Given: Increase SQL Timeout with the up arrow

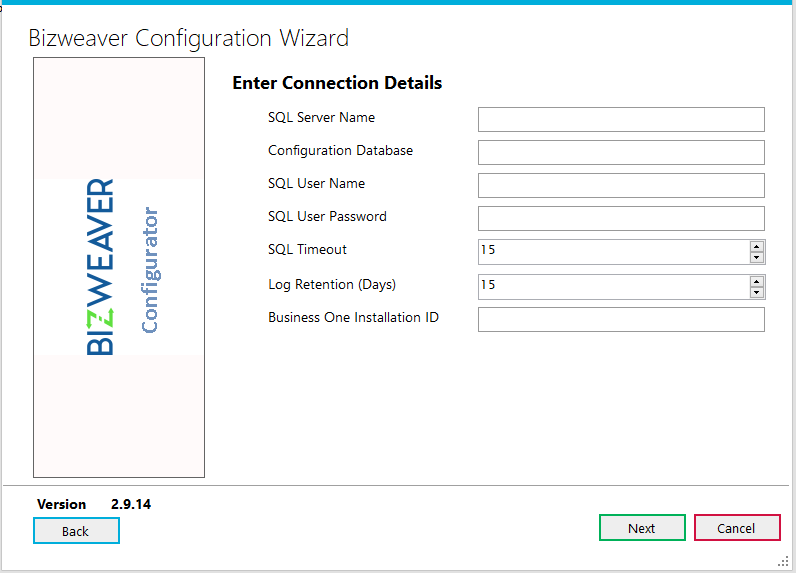Looking at the screenshot, I should click(756, 247).
